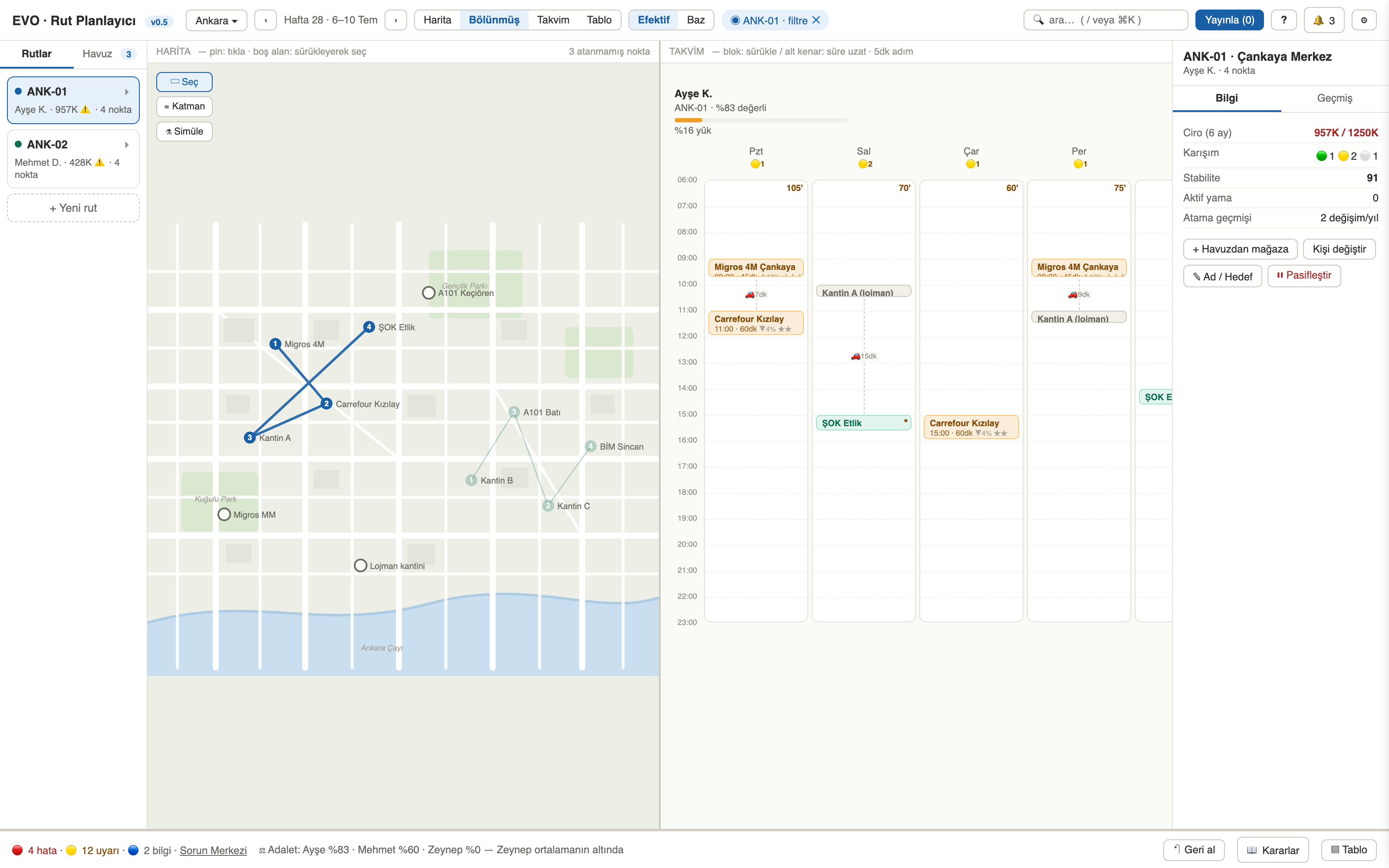Select Takvim view mode

pyautogui.click(x=553, y=20)
